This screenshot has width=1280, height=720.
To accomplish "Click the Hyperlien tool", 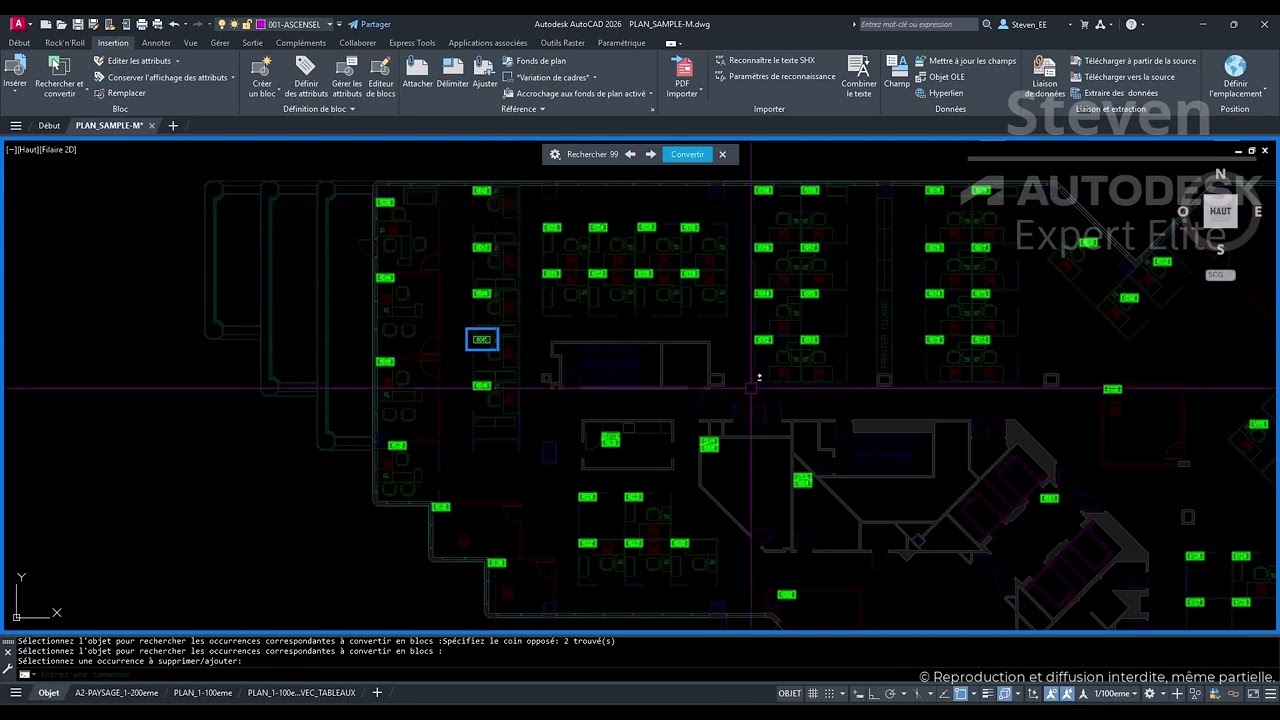I will tap(938, 93).
